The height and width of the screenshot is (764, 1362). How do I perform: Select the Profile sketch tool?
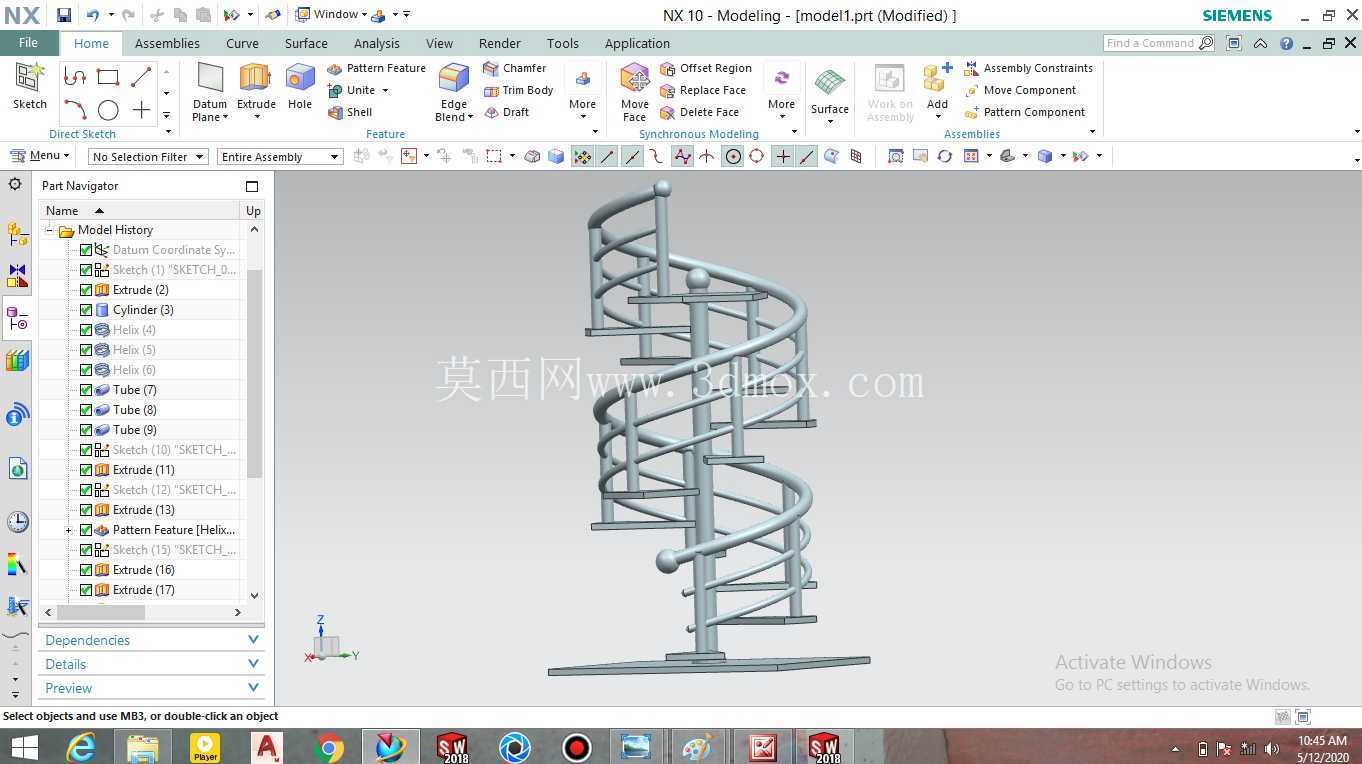(75, 77)
